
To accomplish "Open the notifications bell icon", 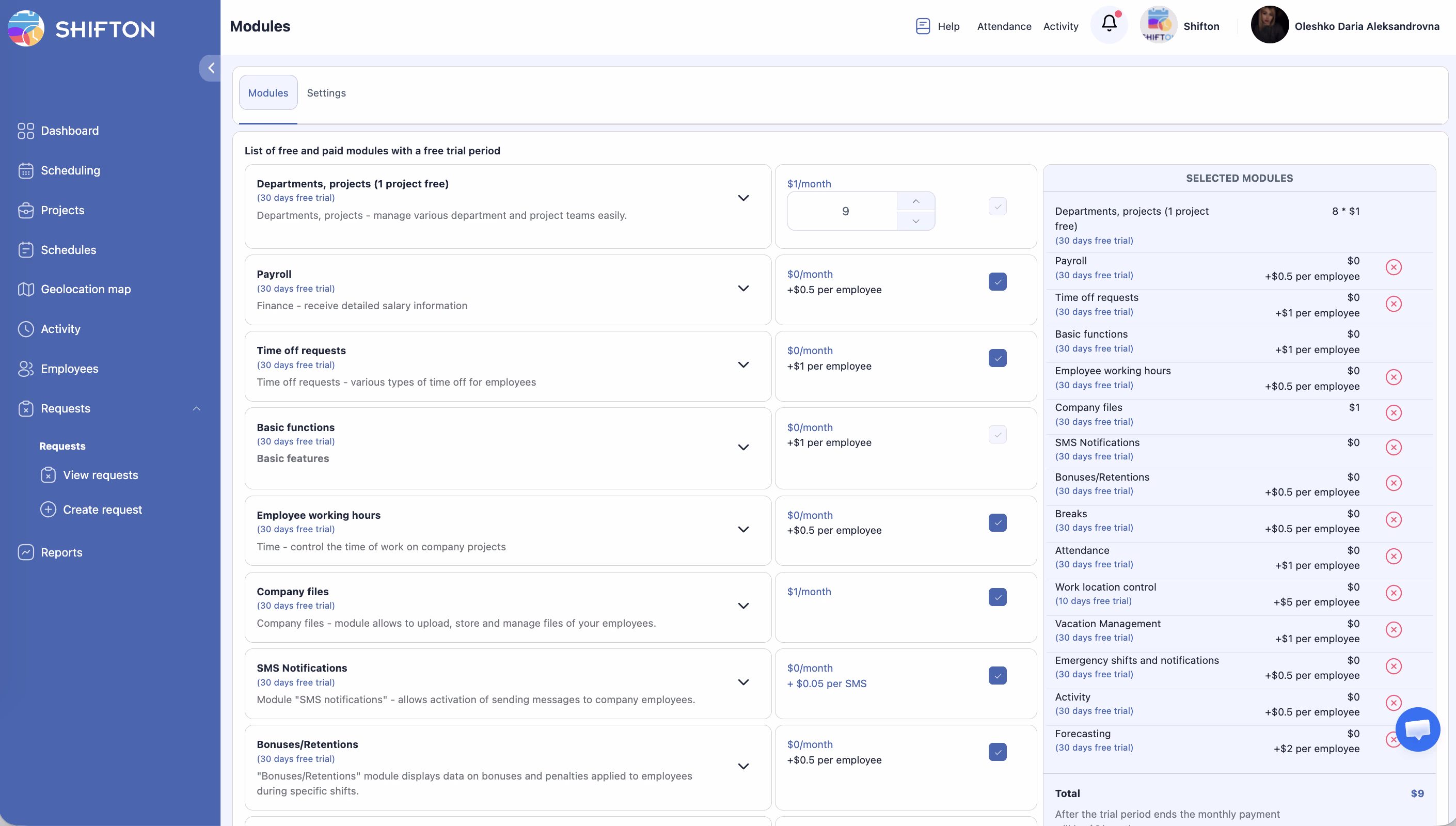I will click(1109, 24).
